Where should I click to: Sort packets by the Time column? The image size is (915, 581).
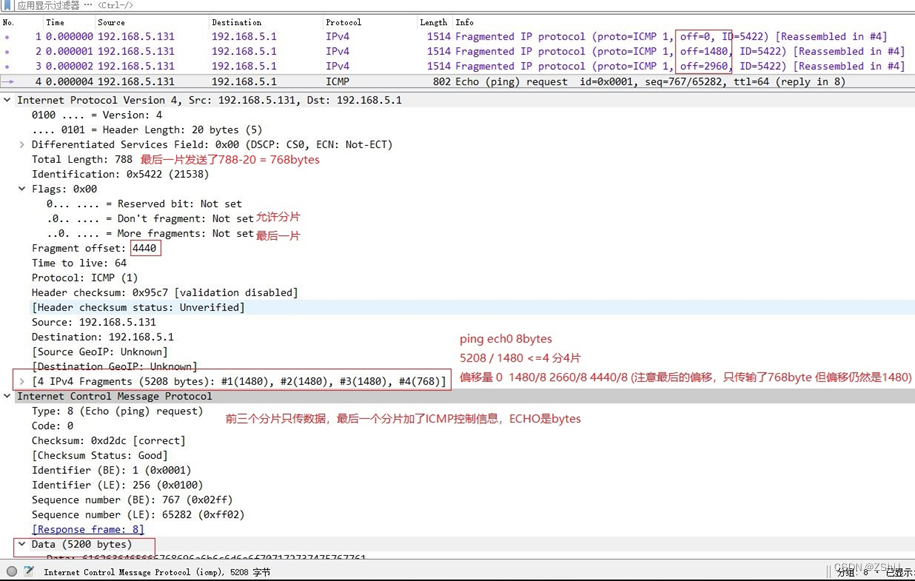(55, 22)
